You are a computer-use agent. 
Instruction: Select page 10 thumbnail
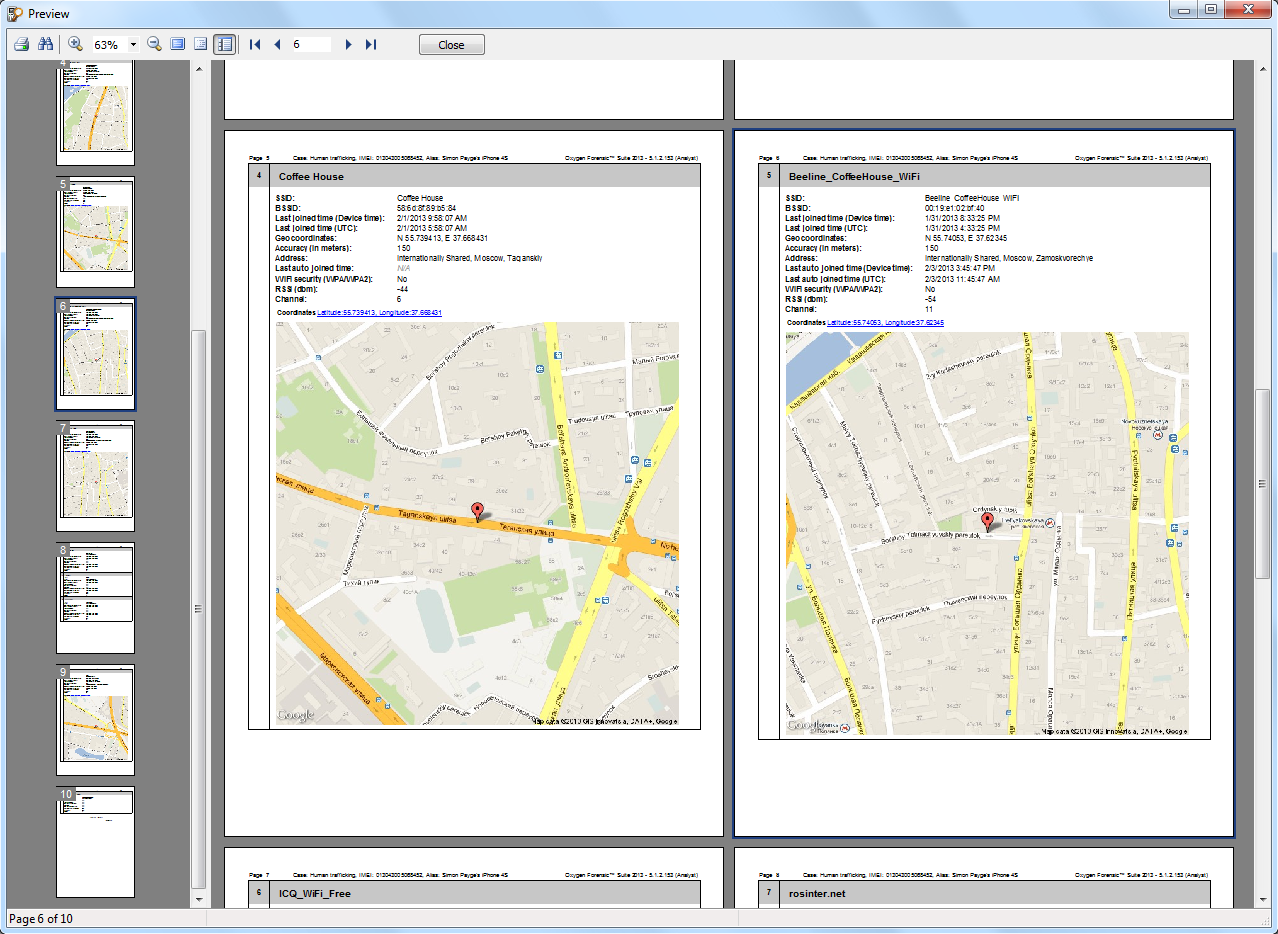(x=95, y=842)
